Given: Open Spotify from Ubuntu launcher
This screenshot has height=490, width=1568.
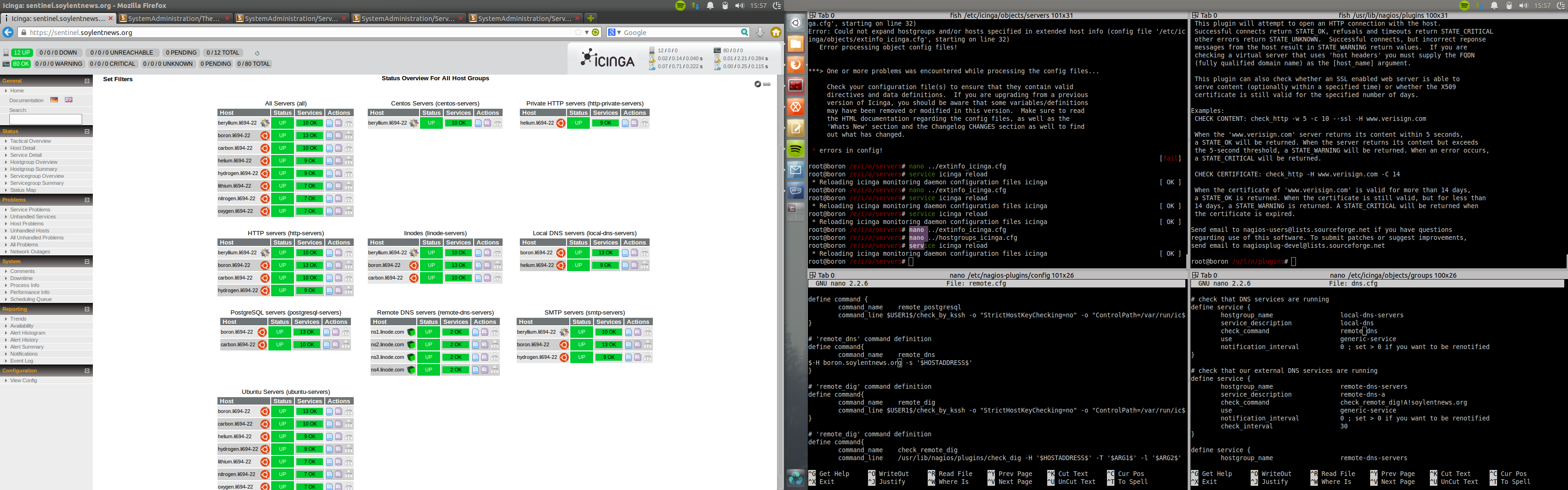Looking at the screenshot, I should [796, 149].
